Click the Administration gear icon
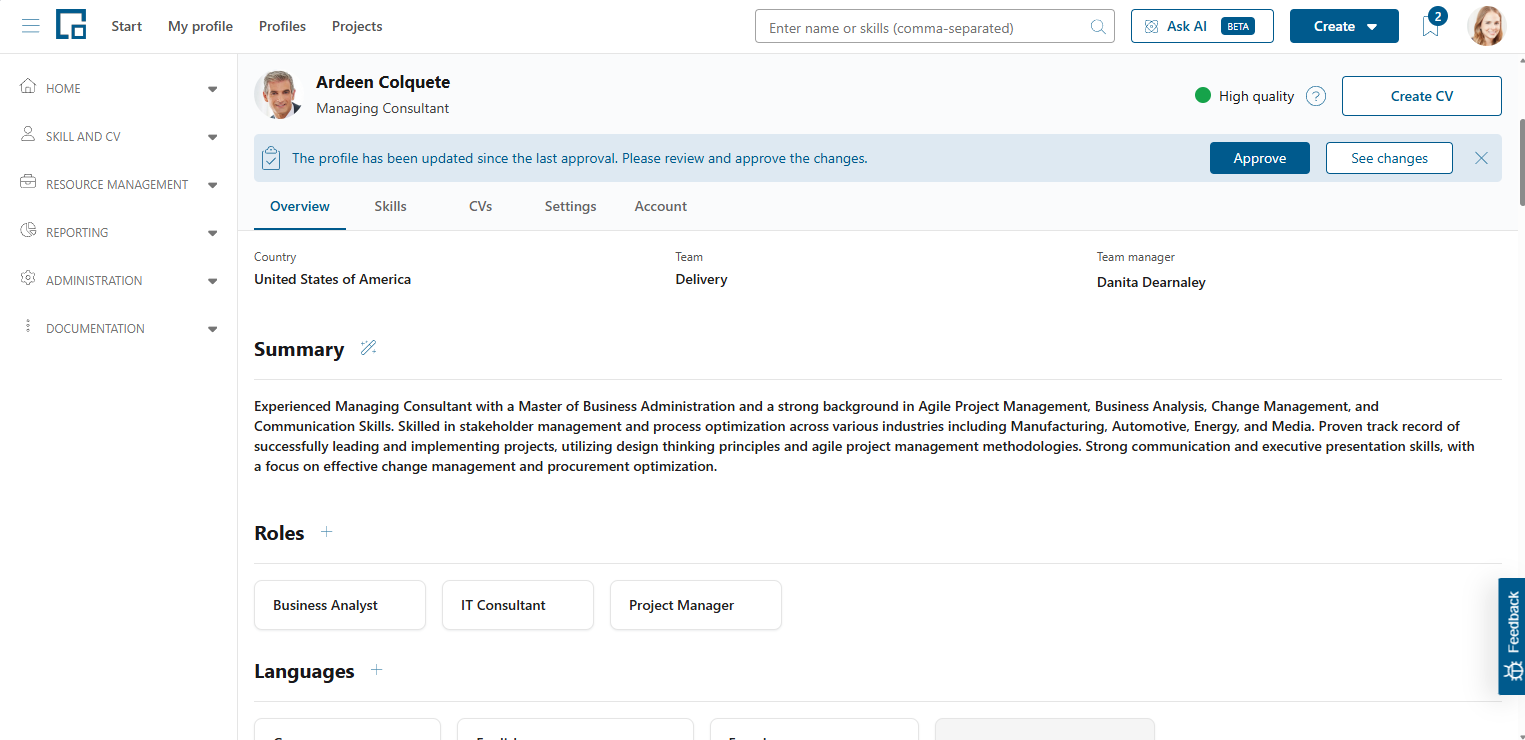Screen dimensions: 1525x740 click(28, 278)
